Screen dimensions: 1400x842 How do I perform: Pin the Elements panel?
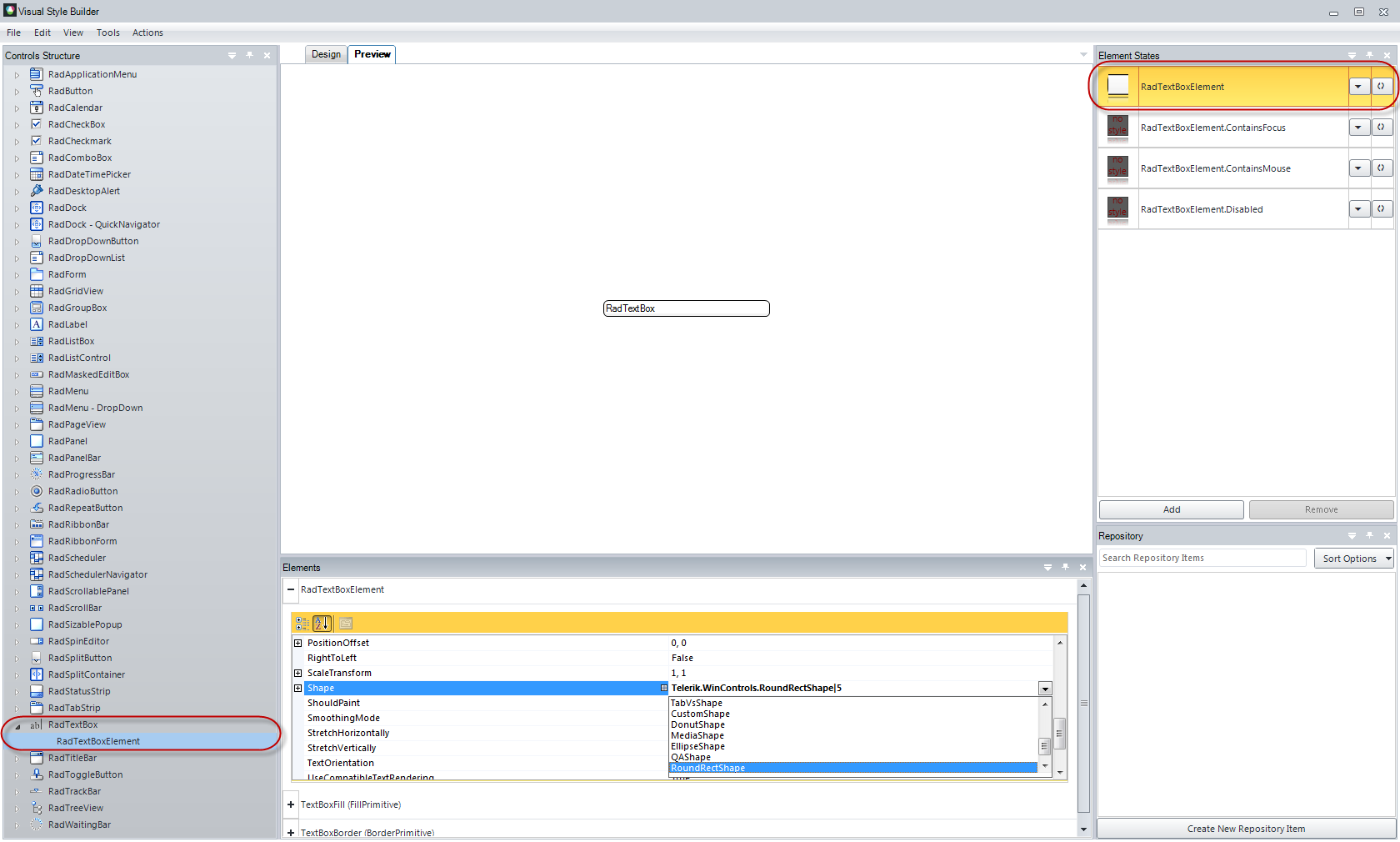click(x=1065, y=567)
